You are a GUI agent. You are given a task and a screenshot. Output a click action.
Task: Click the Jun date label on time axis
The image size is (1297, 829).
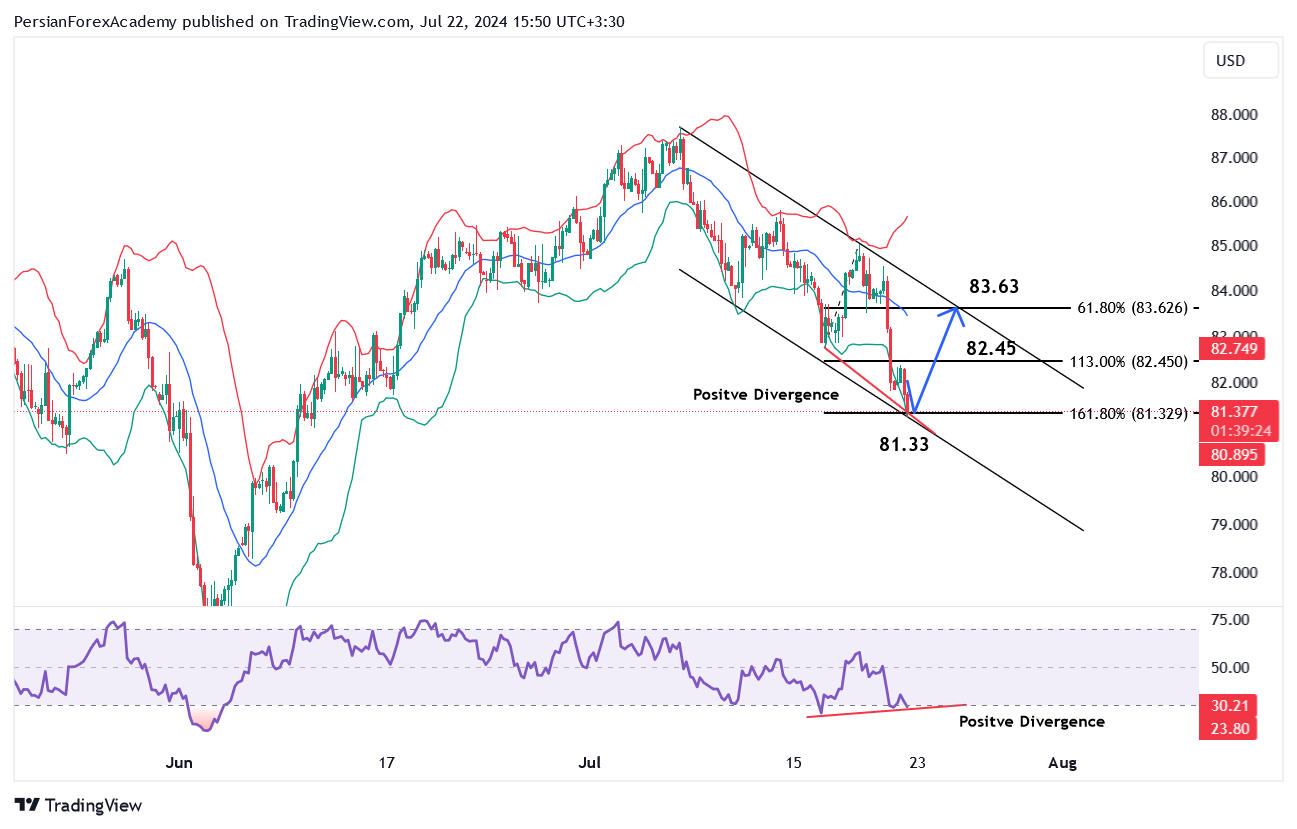[x=179, y=763]
